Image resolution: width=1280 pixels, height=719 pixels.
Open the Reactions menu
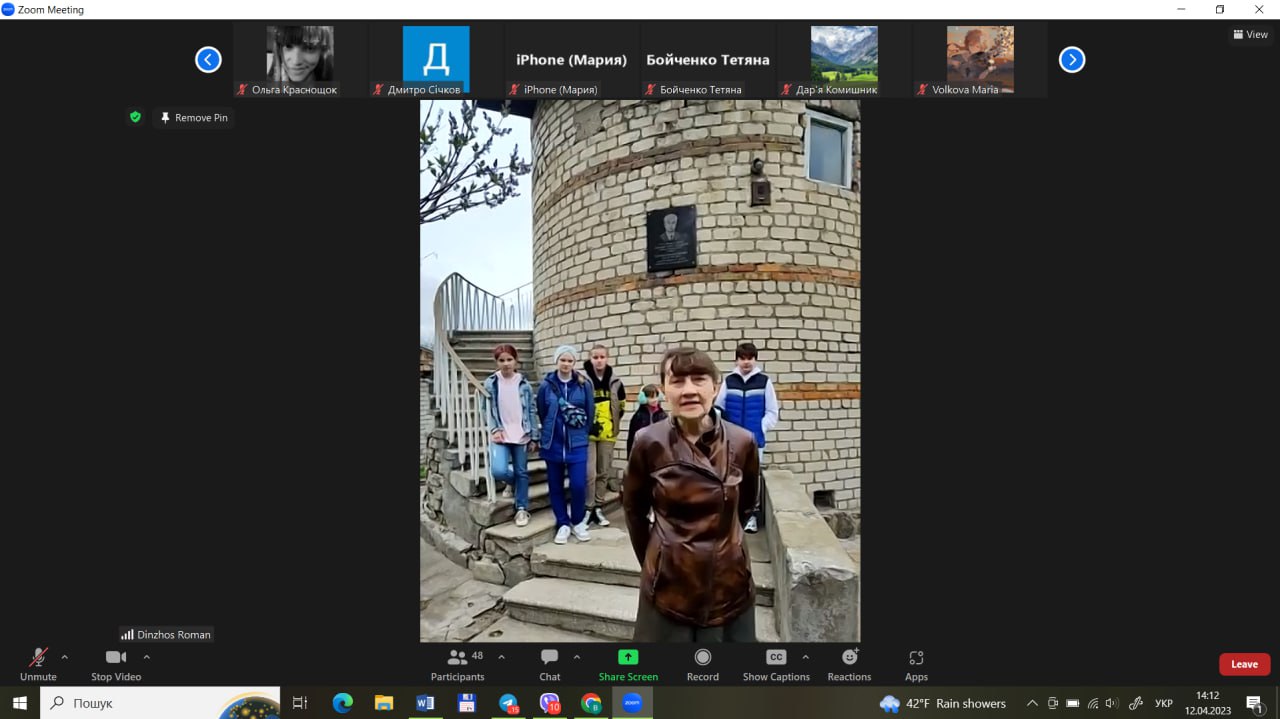pos(849,664)
